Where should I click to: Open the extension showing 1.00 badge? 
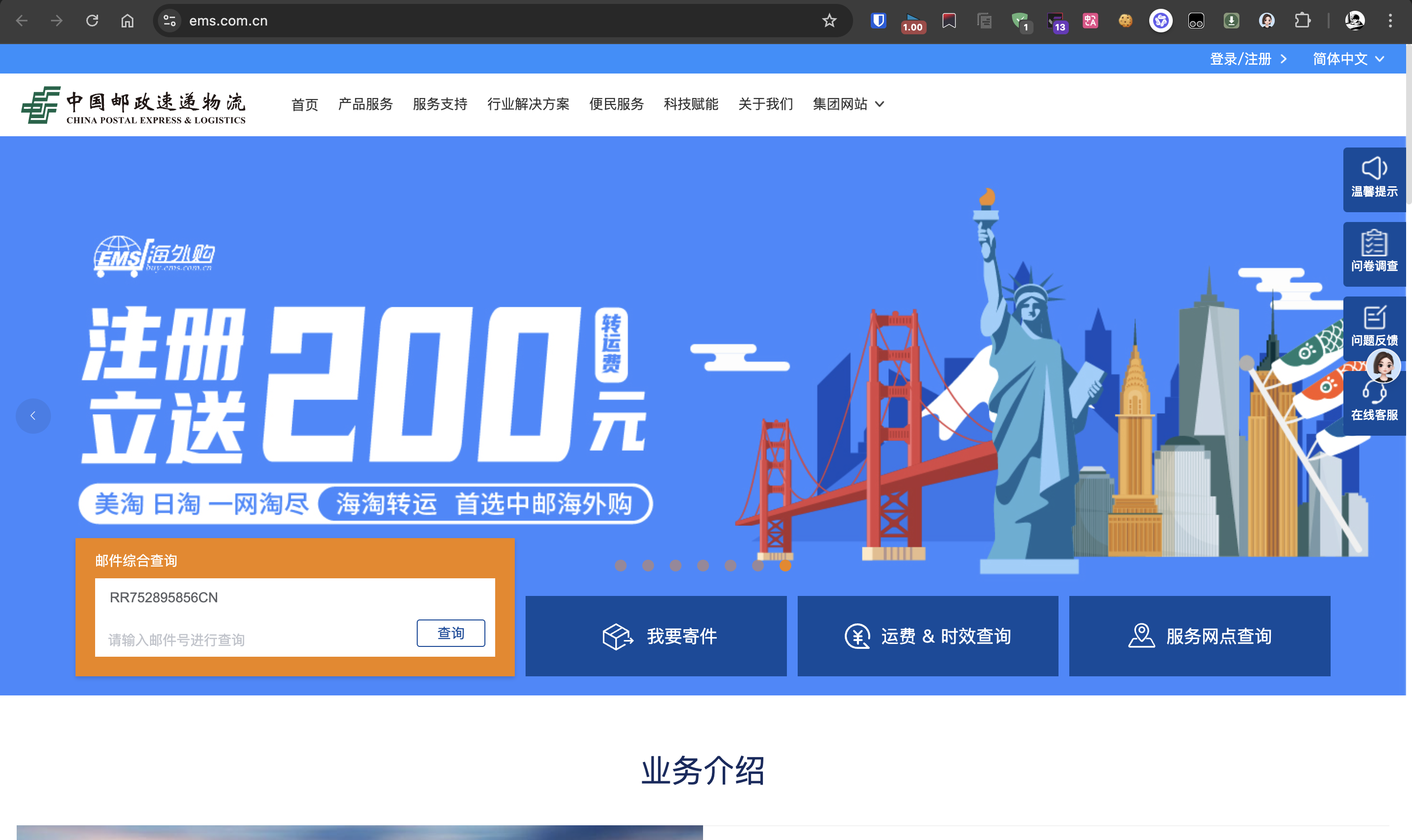pyautogui.click(x=913, y=22)
